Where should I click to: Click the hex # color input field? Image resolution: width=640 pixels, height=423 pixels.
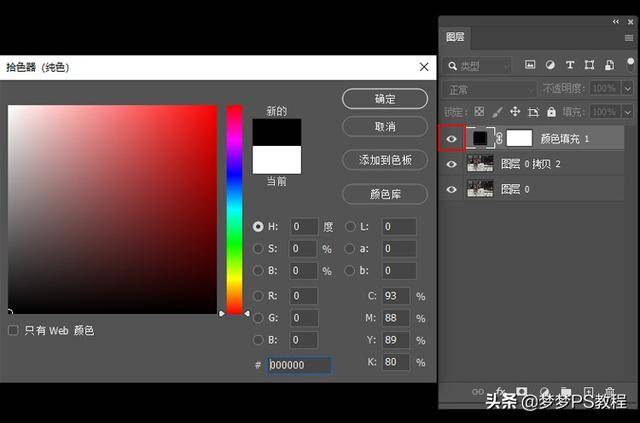tap(299, 365)
